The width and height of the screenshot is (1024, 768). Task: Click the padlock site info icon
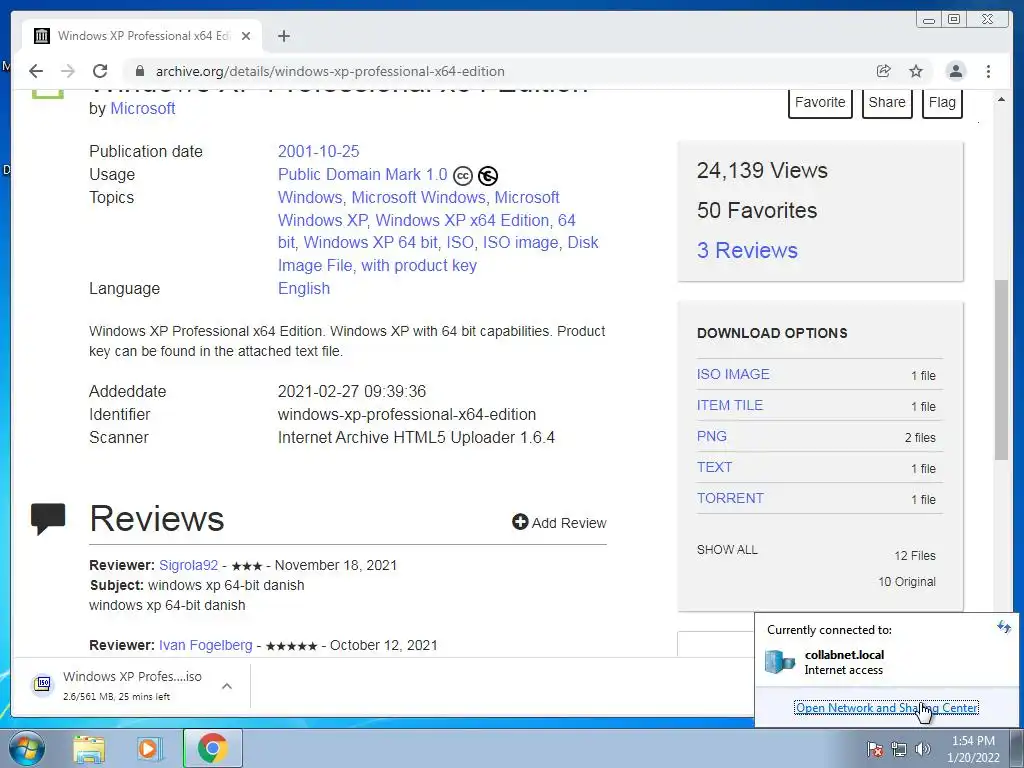pos(139,71)
